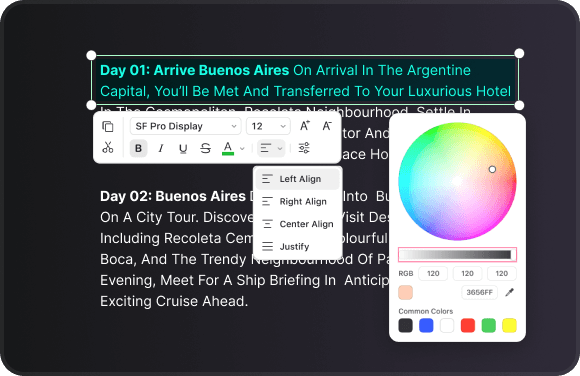Increase font size with A+ icon
The width and height of the screenshot is (580, 376).
[x=304, y=126]
